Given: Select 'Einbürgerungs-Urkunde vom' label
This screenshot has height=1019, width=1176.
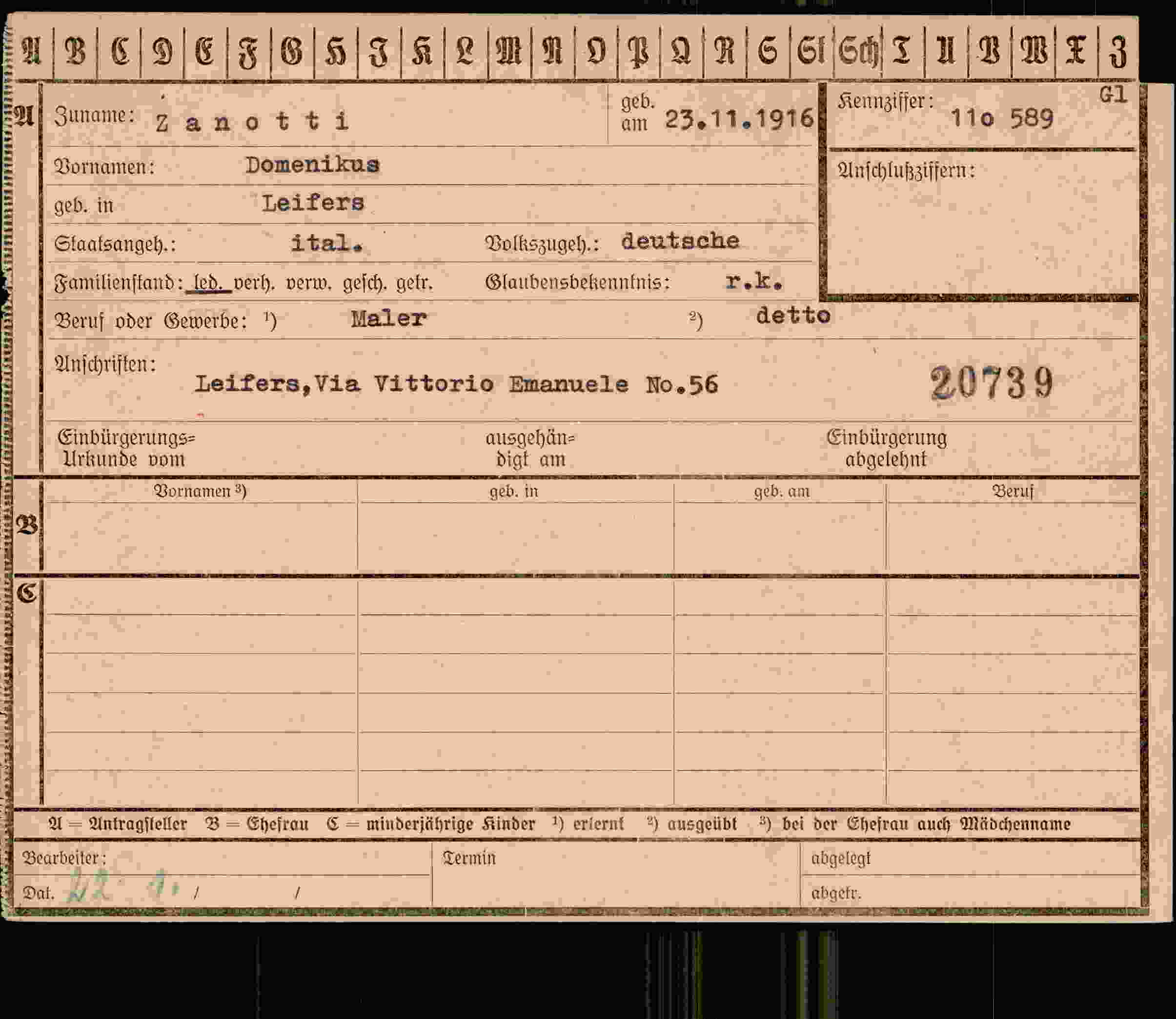Looking at the screenshot, I should 126,448.
